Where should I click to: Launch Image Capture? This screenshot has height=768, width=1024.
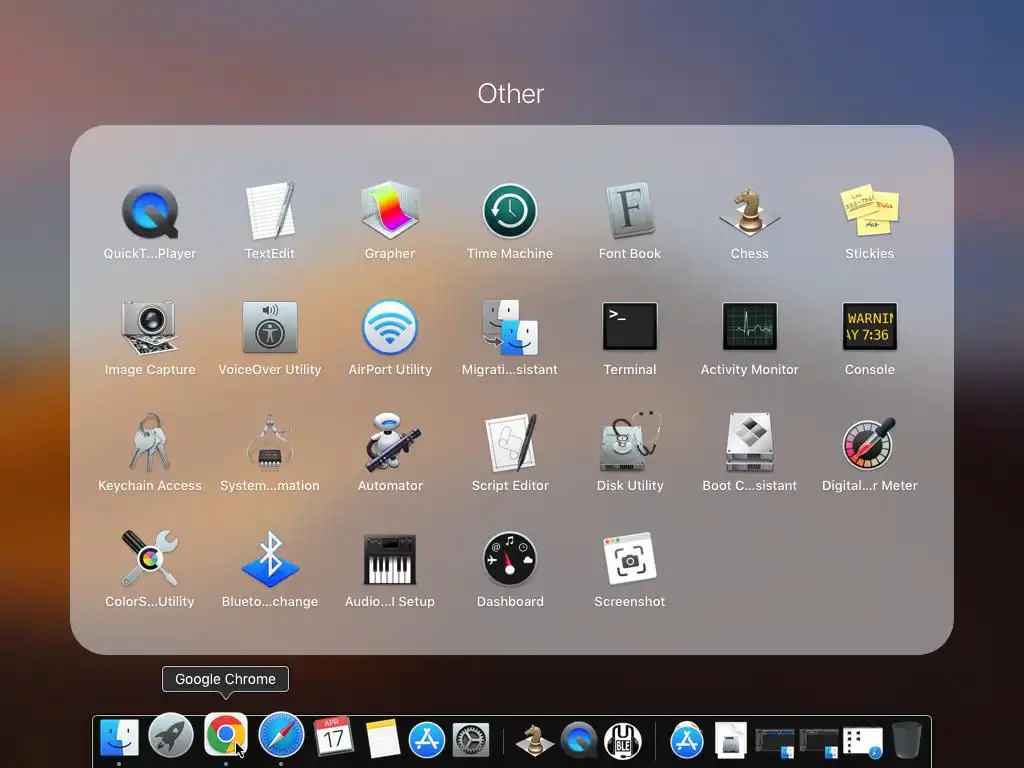pos(150,327)
